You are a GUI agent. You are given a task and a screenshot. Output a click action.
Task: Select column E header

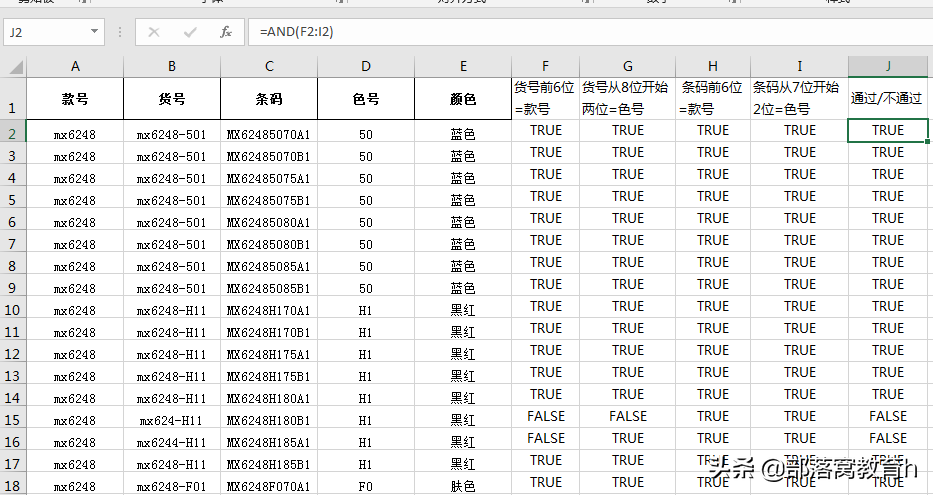coord(463,67)
